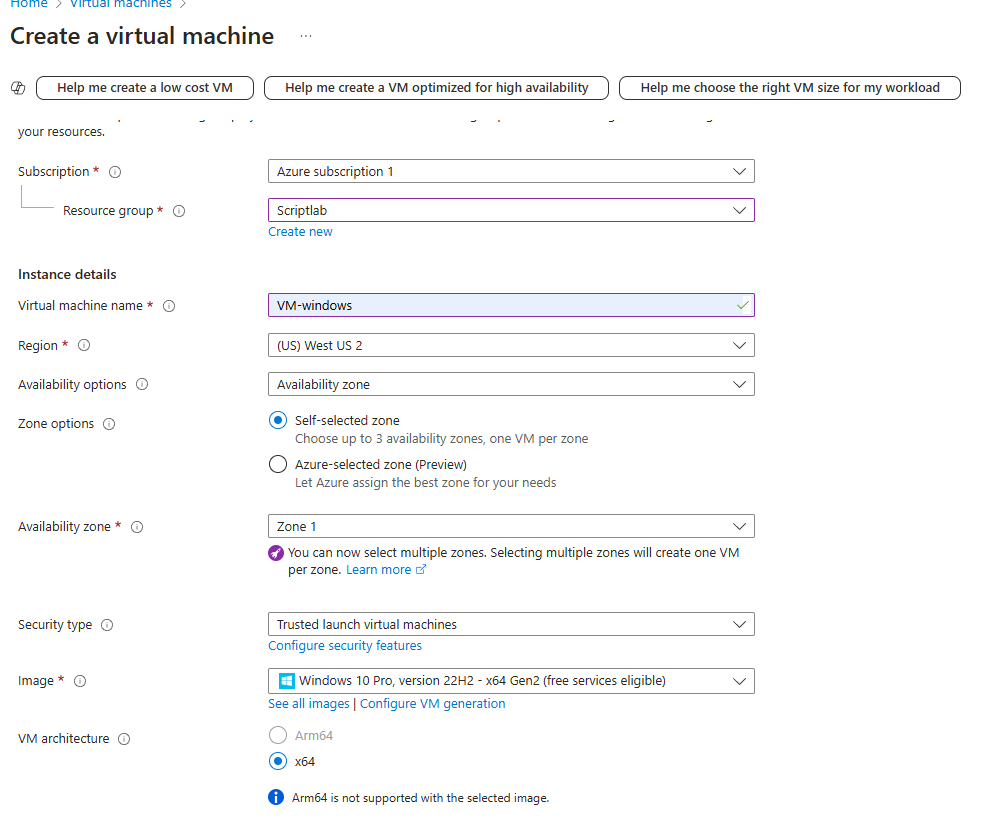Select the x64 architecture radio button

coord(278,761)
